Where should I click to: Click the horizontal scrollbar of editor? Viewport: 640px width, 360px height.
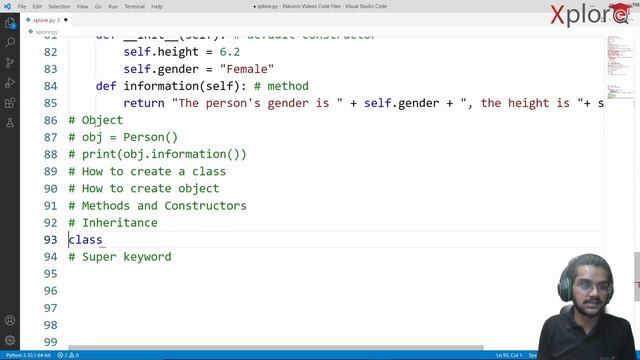(276, 348)
